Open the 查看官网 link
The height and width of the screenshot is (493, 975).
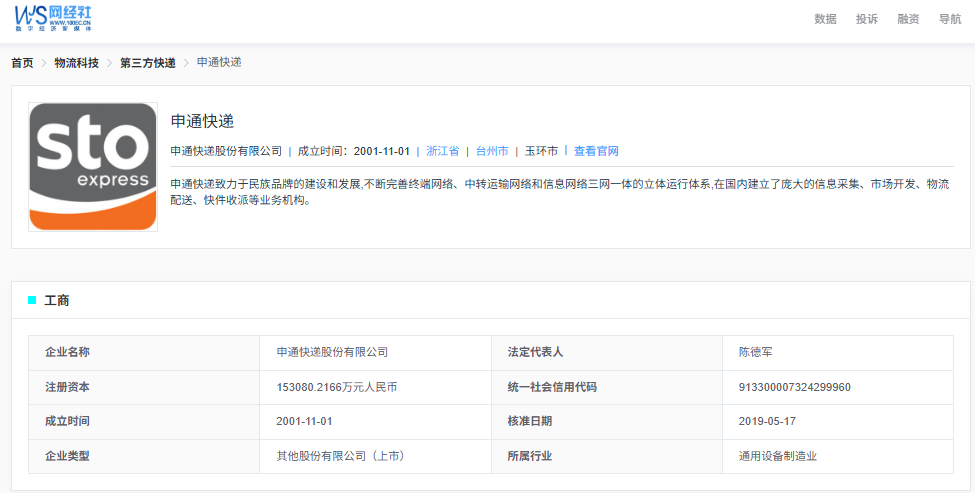tap(596, 151)
